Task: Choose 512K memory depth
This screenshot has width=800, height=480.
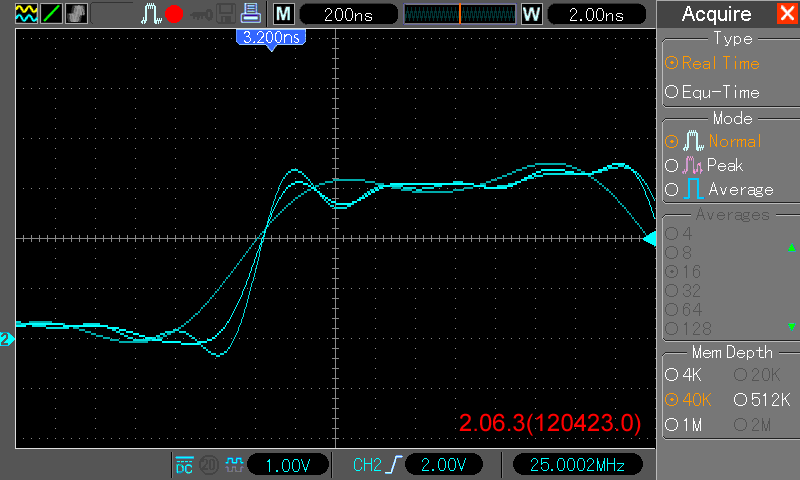Action: (762, 400)
